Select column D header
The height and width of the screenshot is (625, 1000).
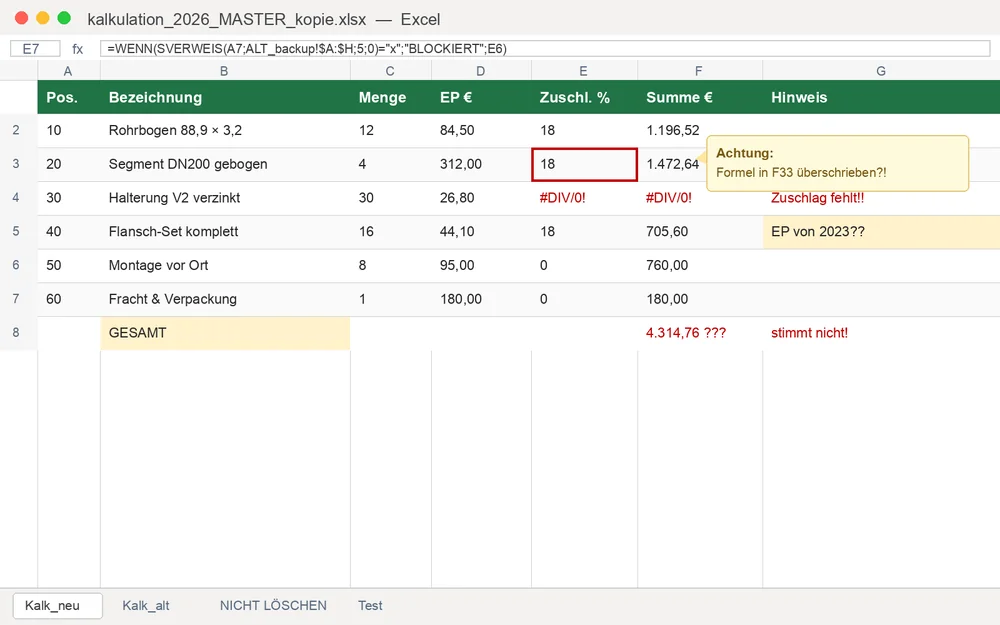481,71
